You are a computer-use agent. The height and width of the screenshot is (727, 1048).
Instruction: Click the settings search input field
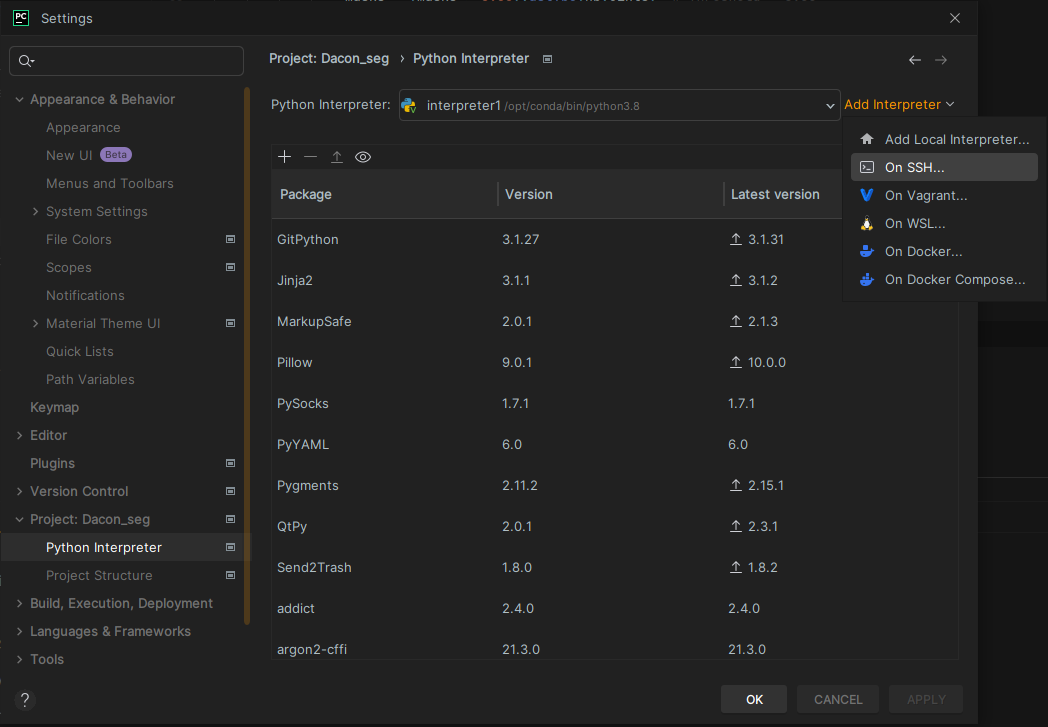[x=126, y=61]
